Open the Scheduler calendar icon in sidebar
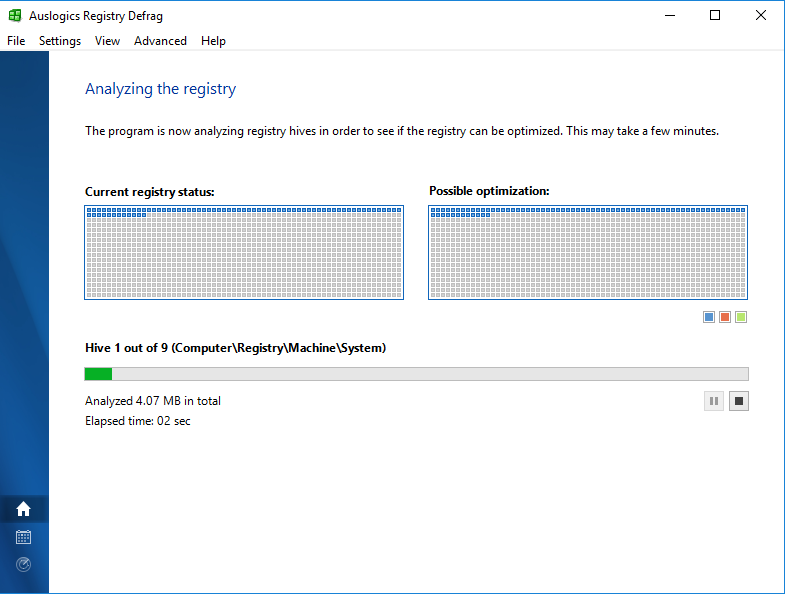This screenshot has width=785, height=594. tap(24, 537)
